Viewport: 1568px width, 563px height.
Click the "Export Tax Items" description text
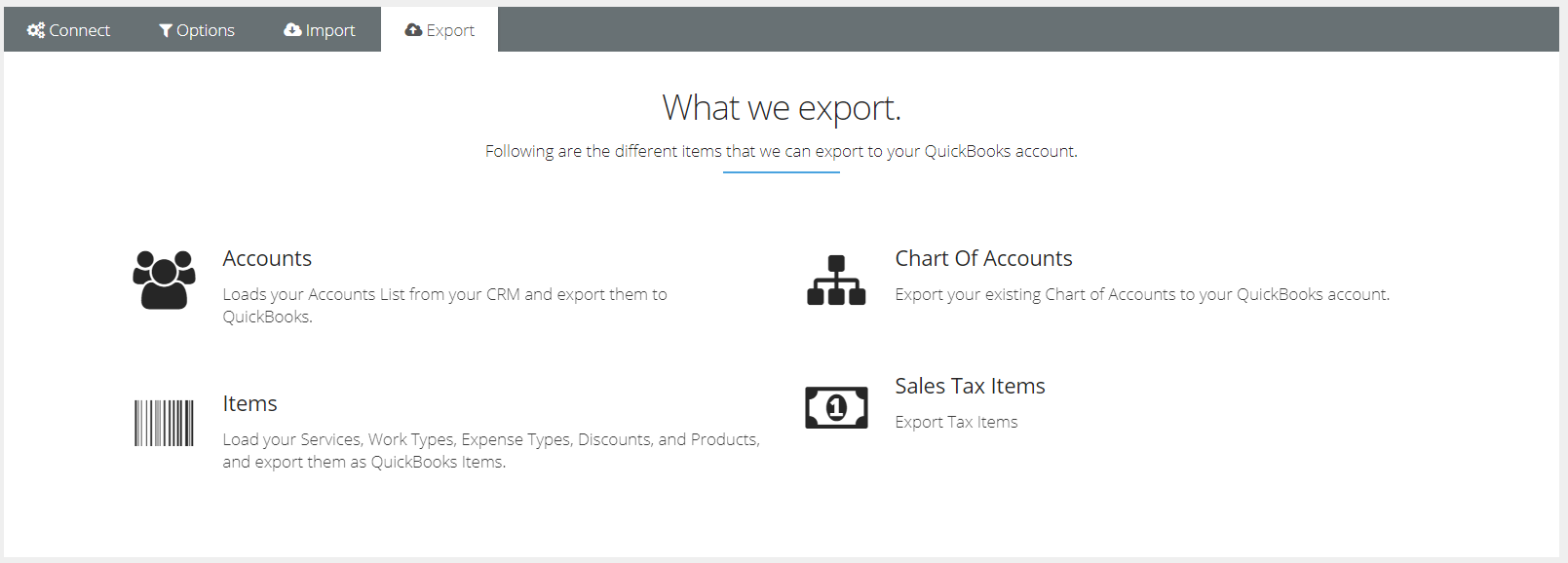(956, 422)
